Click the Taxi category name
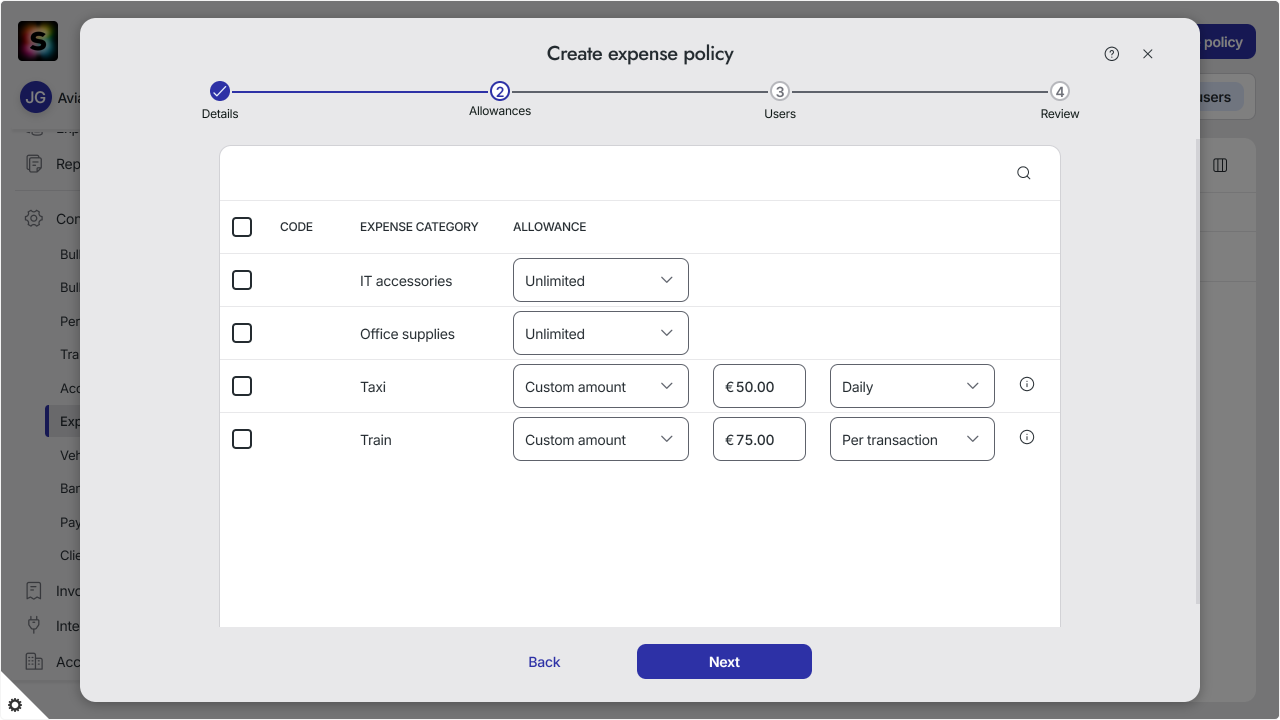Viewport: 1280px width, 720px height. click(373, 387)
